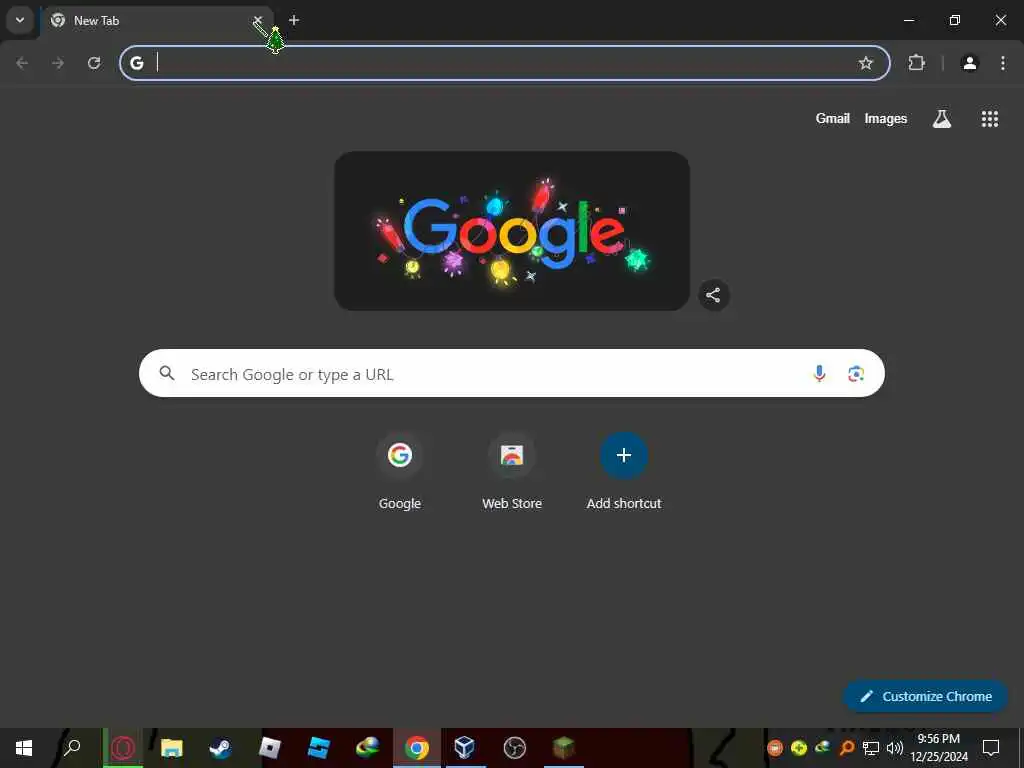The image size is (1024, 768).
Task: Click the Search Google or type a URL box
Action: point(512,373)
